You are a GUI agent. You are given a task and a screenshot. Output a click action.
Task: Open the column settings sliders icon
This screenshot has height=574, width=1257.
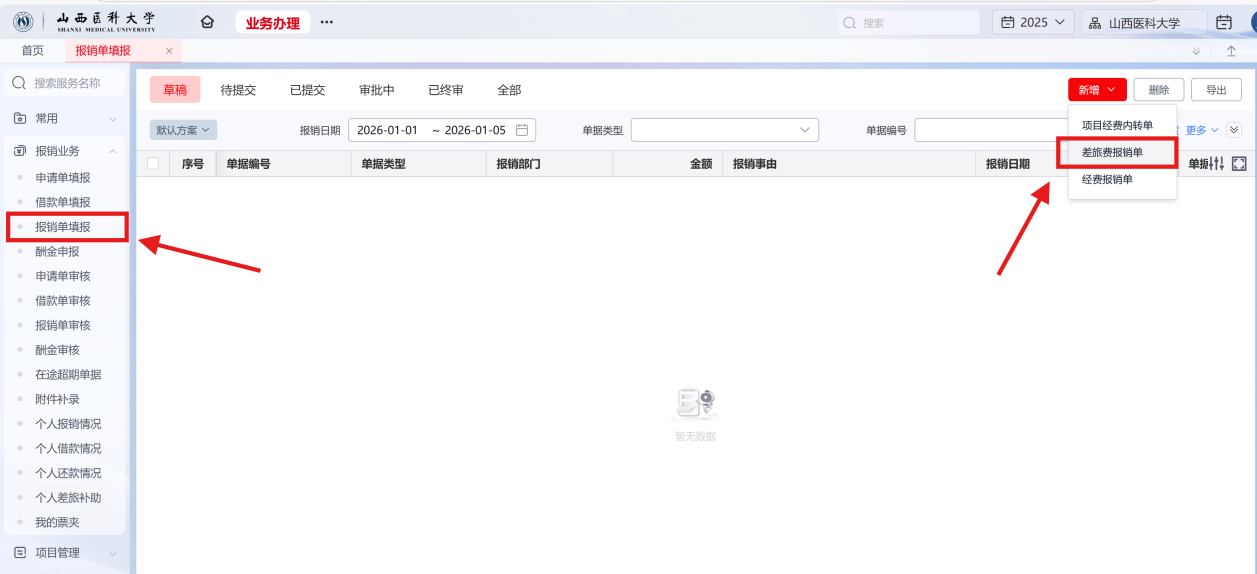point(1217,164)
